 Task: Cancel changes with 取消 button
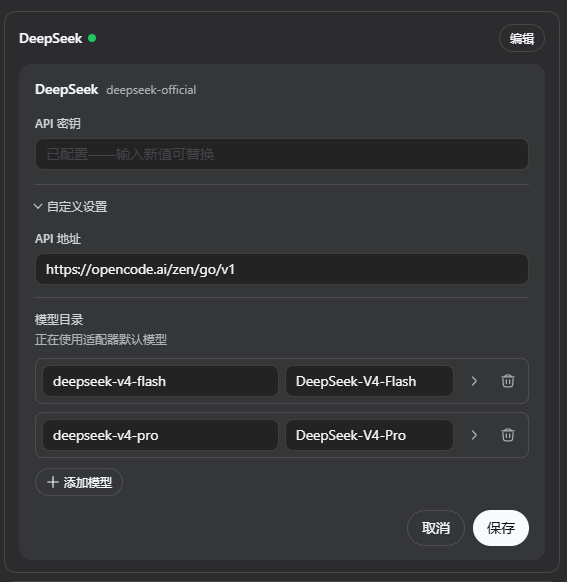436,527
